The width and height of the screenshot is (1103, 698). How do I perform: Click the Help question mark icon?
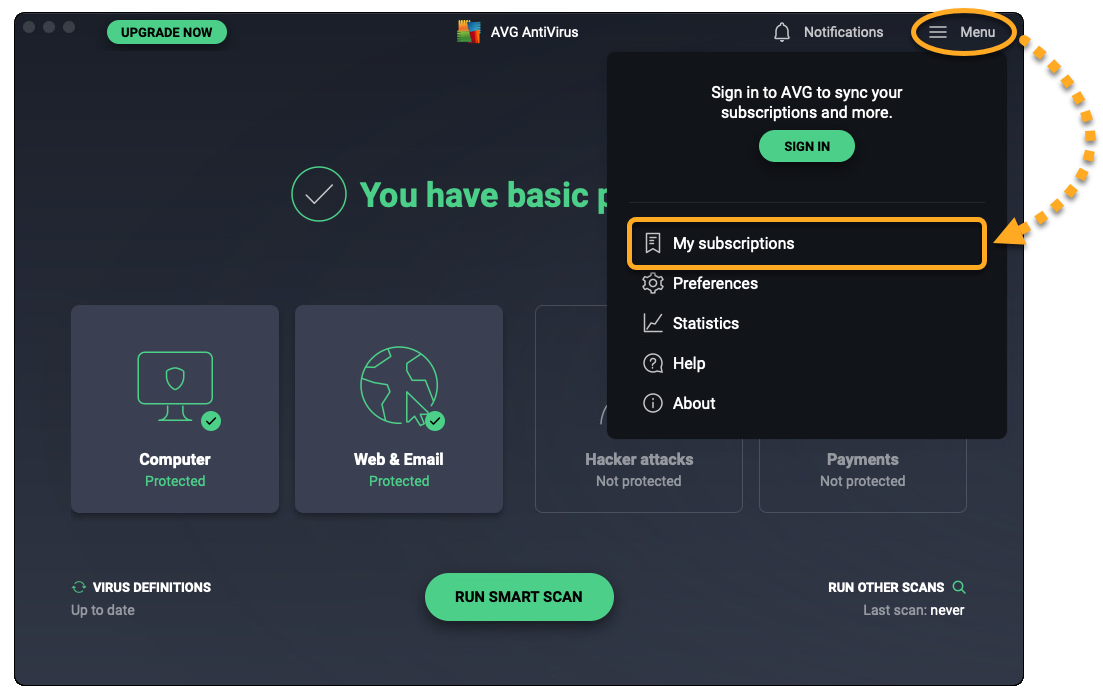click(x=653, y=363)
